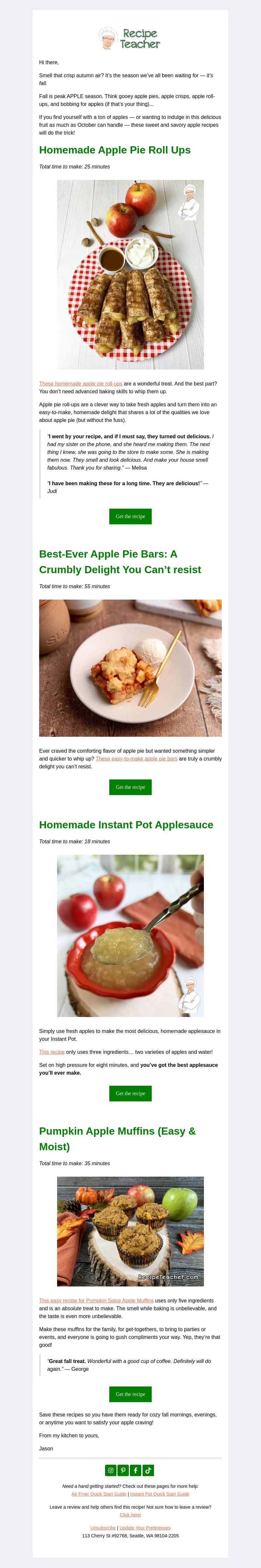Image resolution: width=261 pixels, height=1568 pixels.
Task: Follow the 'This recipe' applesauce link
Action: pyautogui.click(x=52, y=1052)
